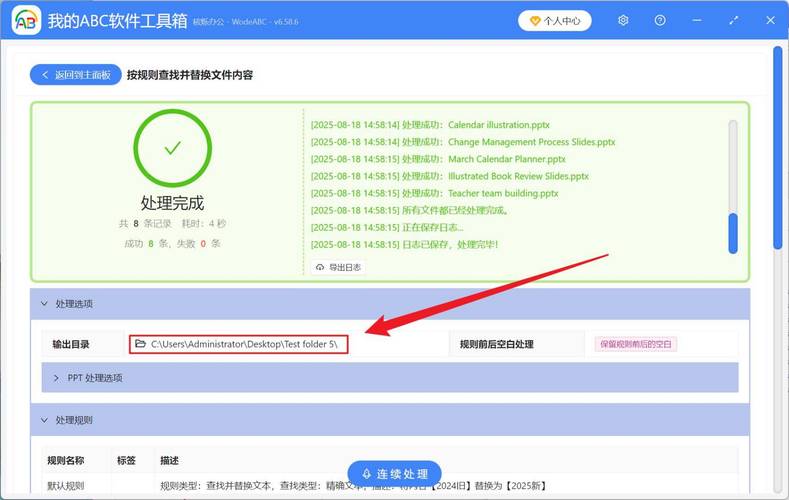Select log line Illustrated Book Review Slides.pptx
The height and width of the screenshot is (500, 789).
click(449, 176)
